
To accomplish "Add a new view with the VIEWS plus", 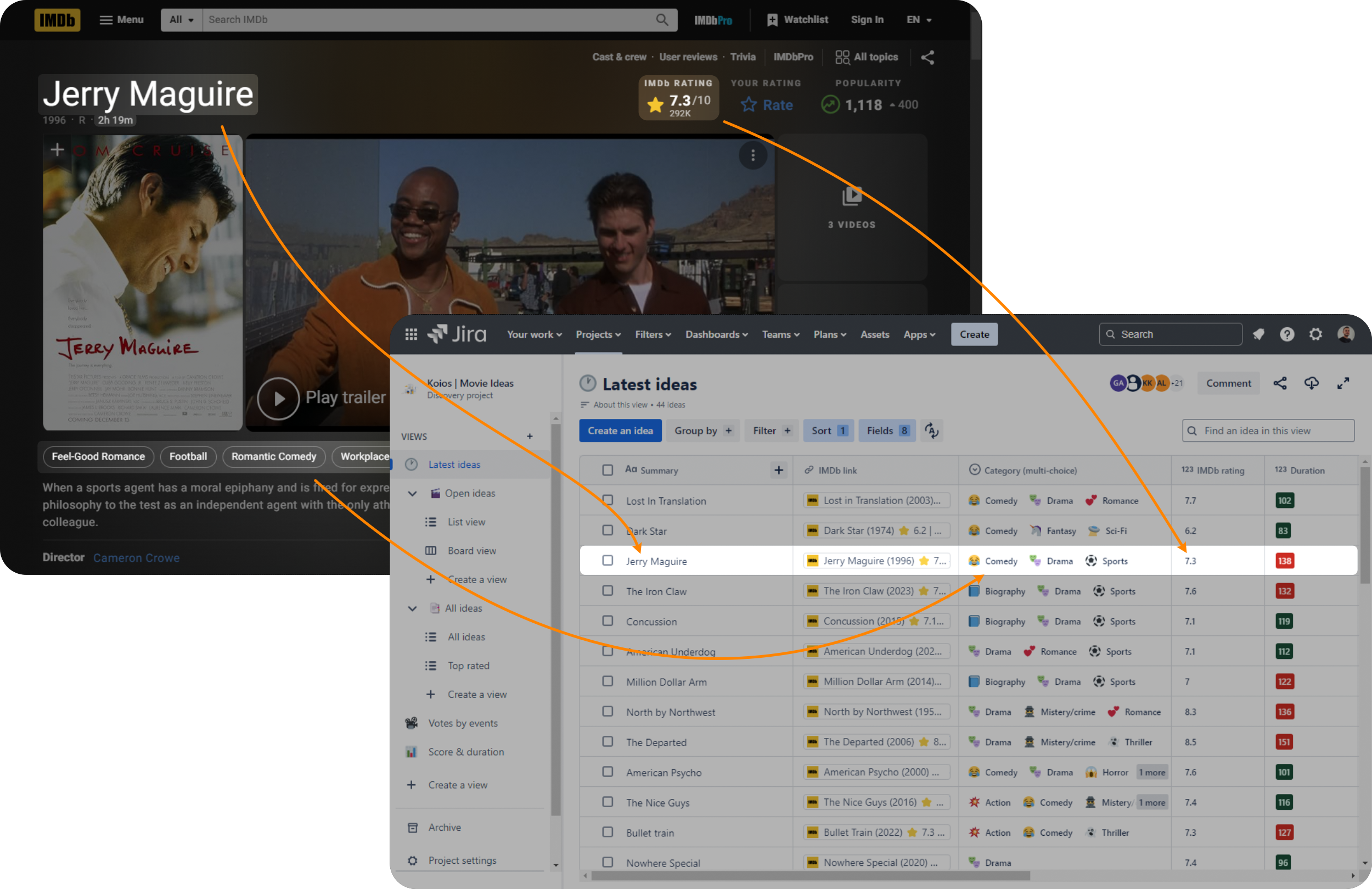I will click(530, 437).
